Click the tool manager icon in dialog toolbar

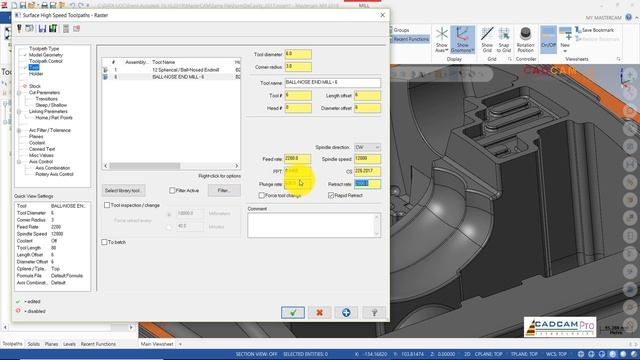point(19,29)
